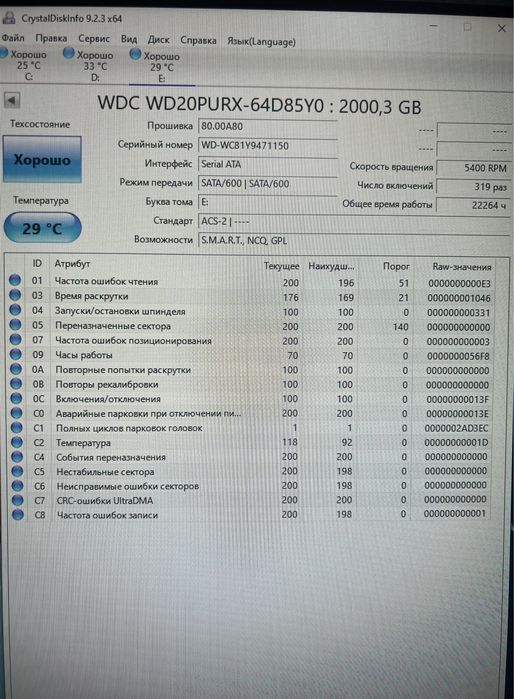Screen dimensions: 514x699
Task: Click the CrystalDiskInfo title bar icon
Action: pyautogui.click(x=8, y=18)
